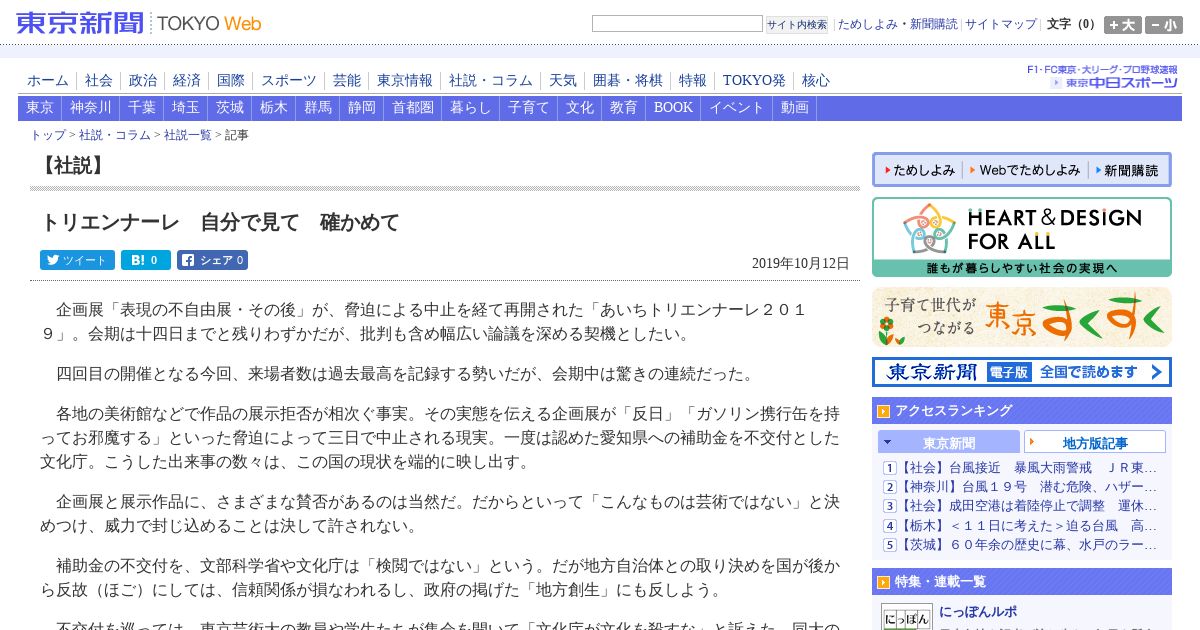
Task: Open 政治 news section
Action: [143, 80]
